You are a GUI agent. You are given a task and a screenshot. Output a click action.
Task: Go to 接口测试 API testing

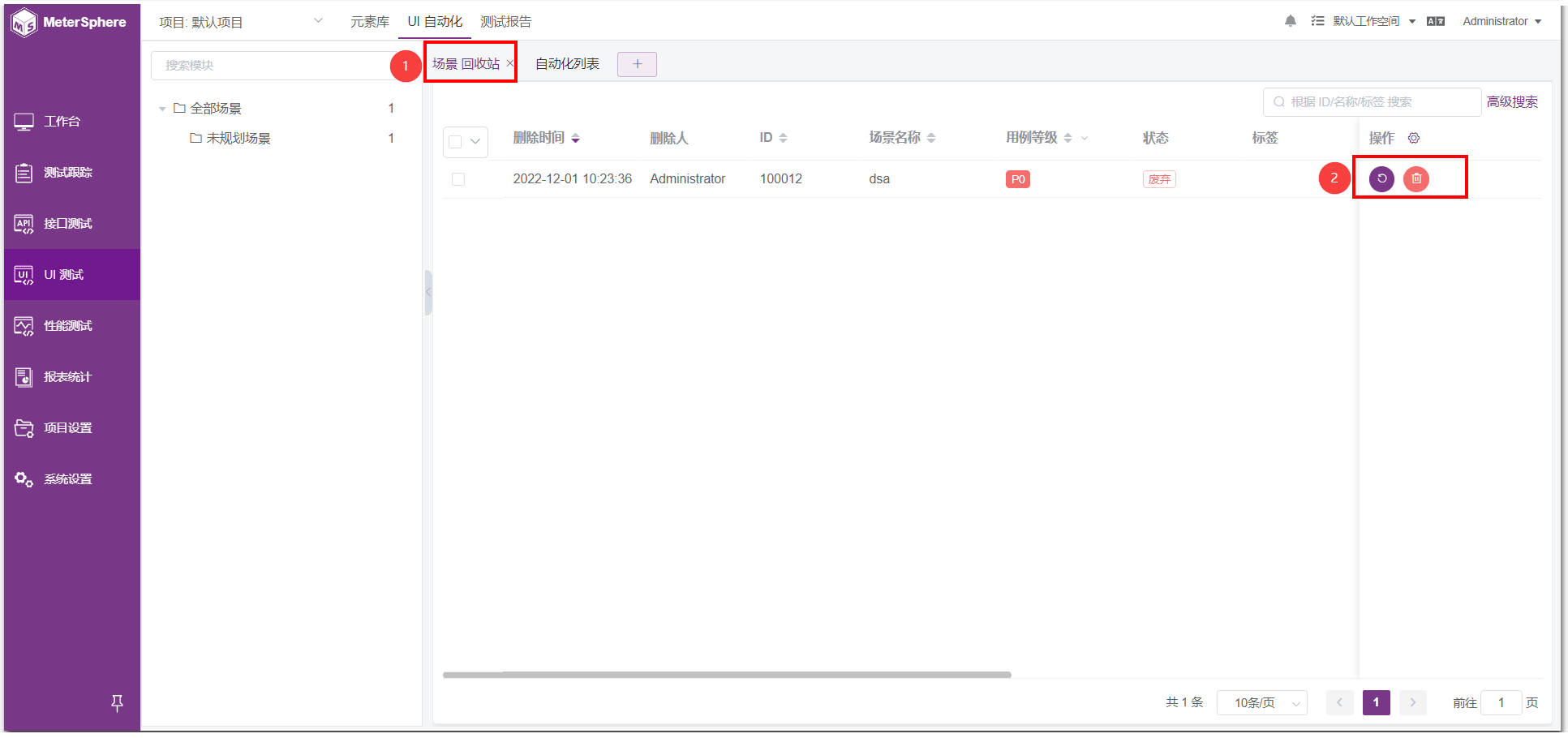tap(71, 224)
